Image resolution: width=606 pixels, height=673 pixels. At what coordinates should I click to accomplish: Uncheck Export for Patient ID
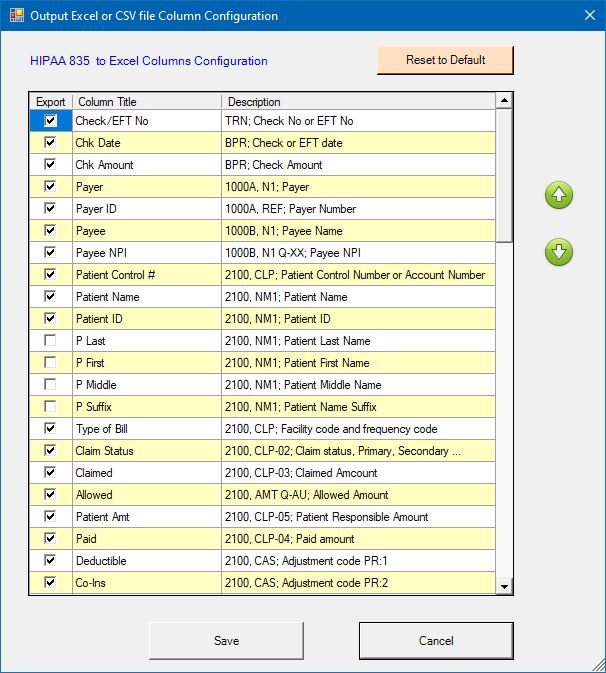pos(50,318)
